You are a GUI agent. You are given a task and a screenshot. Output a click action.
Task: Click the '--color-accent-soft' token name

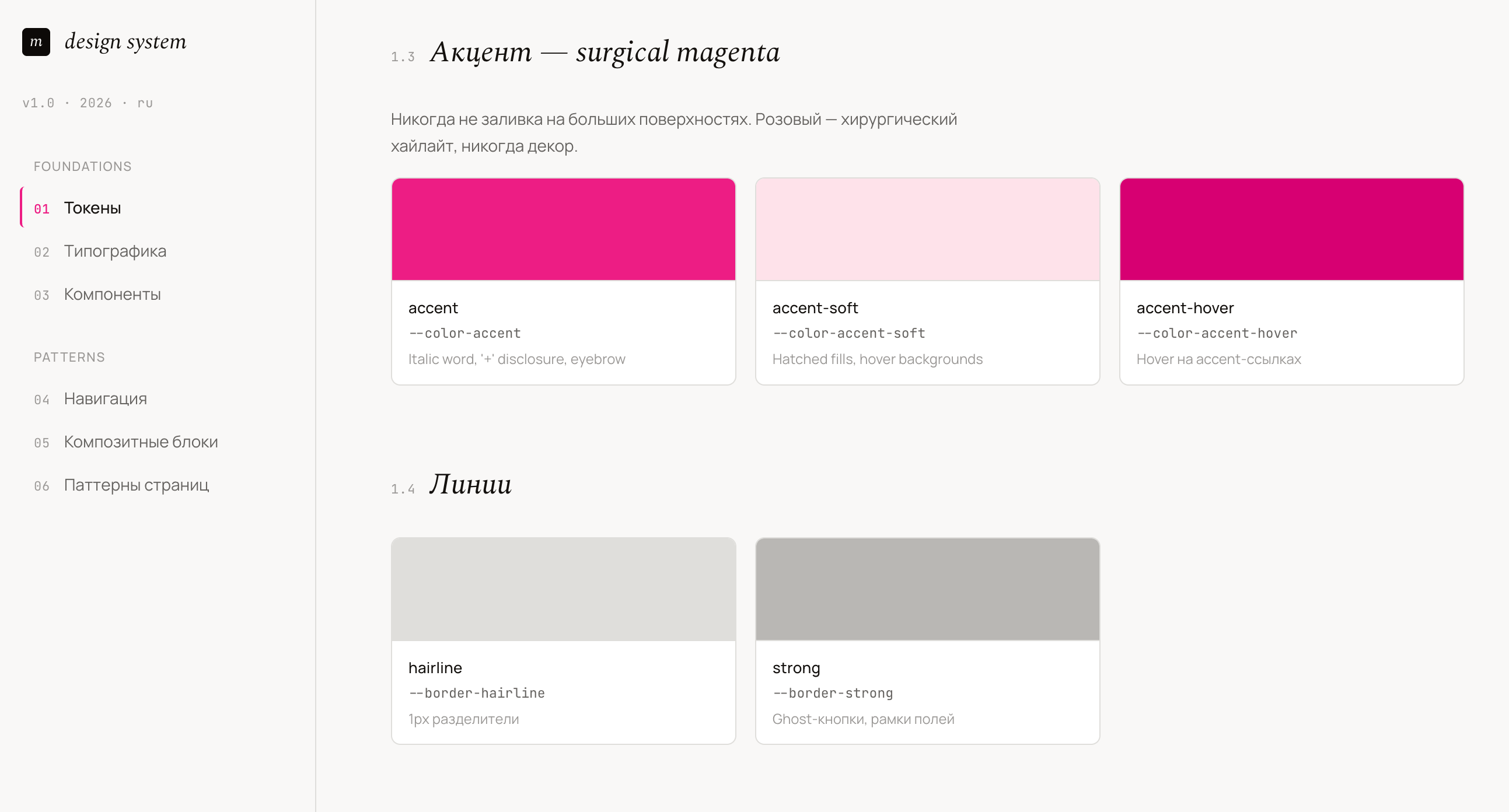click(x=849, y=333)
